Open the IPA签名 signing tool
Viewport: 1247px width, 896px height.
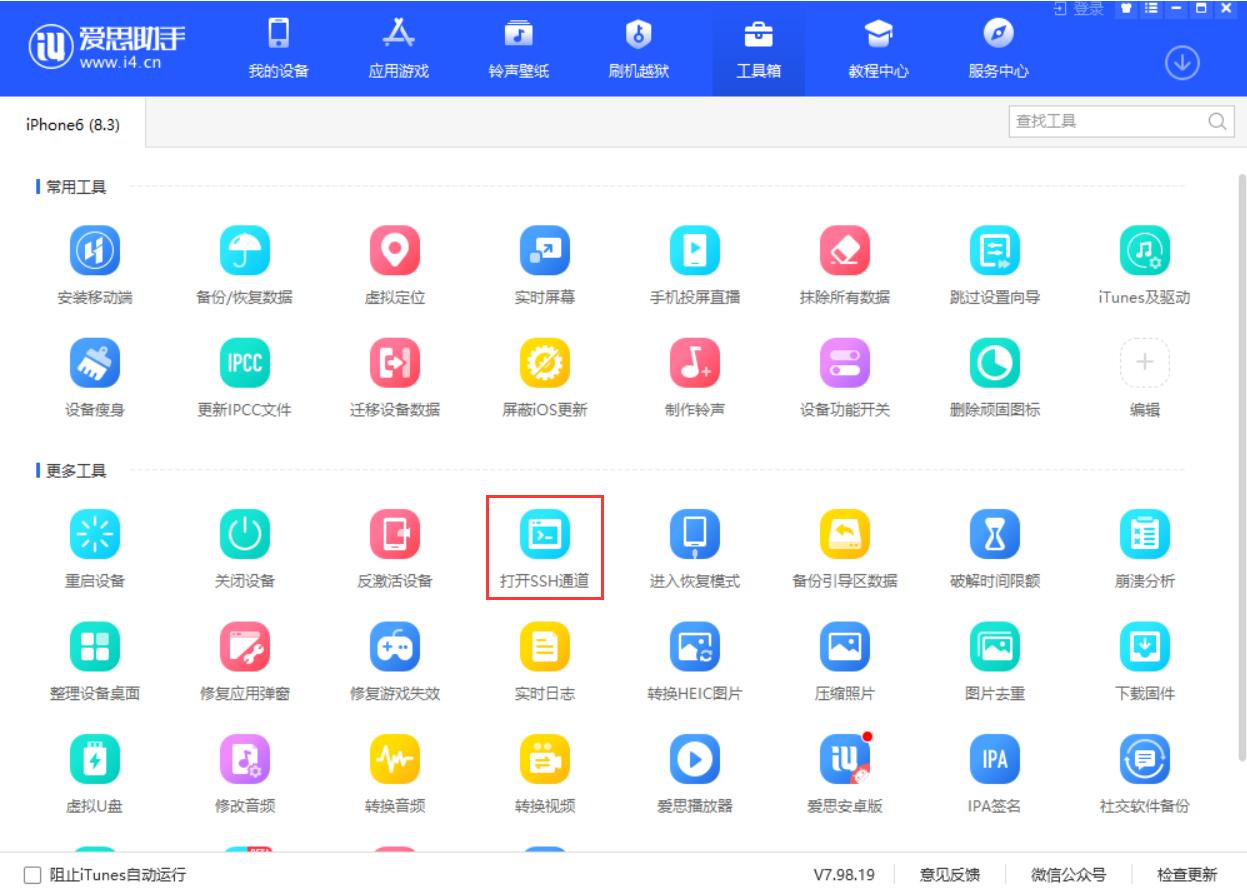coord(996,762)
